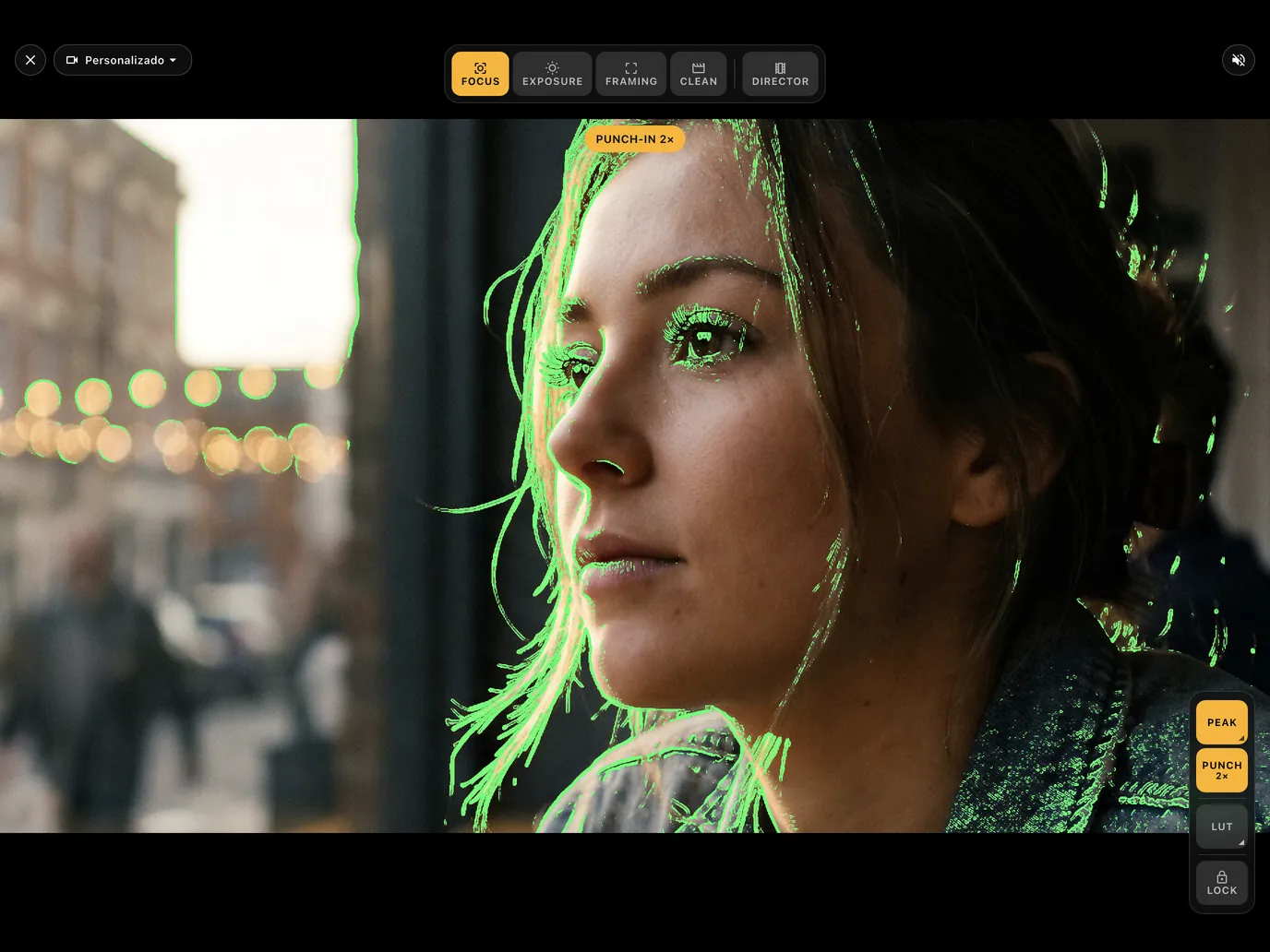This screenshot has height=952, width=1270.
Task: Open the Framing tab
Action: point(631,74)
